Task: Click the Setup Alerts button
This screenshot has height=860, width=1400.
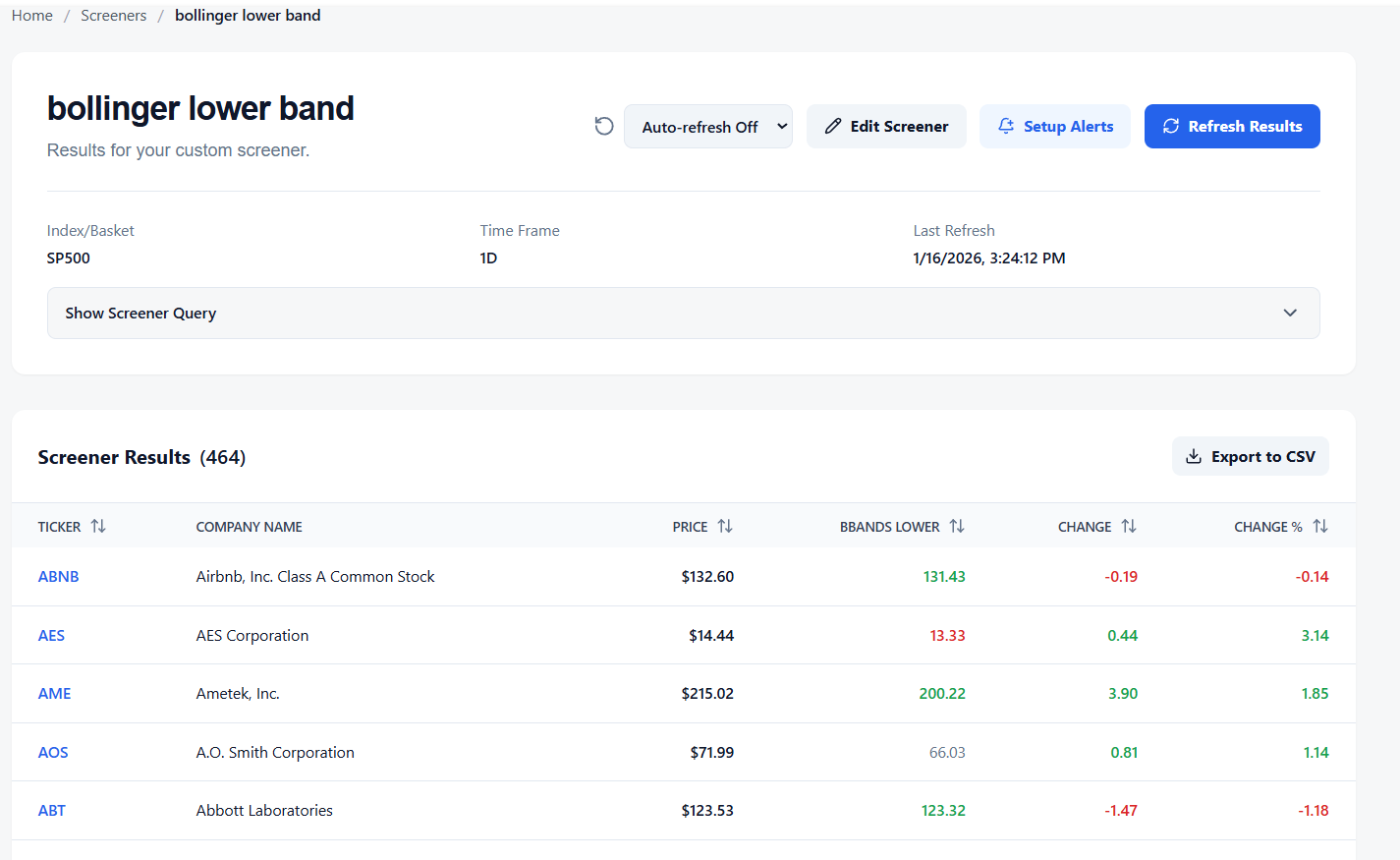Action: pyautogui.click(x=1055, y=126)
